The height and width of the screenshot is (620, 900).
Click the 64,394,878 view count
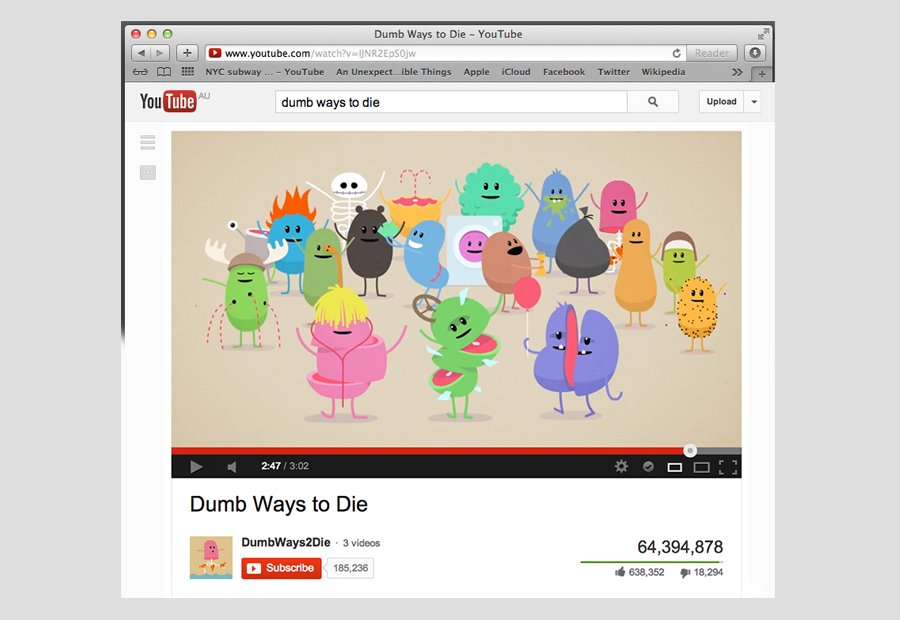click(x=680, y=547)
